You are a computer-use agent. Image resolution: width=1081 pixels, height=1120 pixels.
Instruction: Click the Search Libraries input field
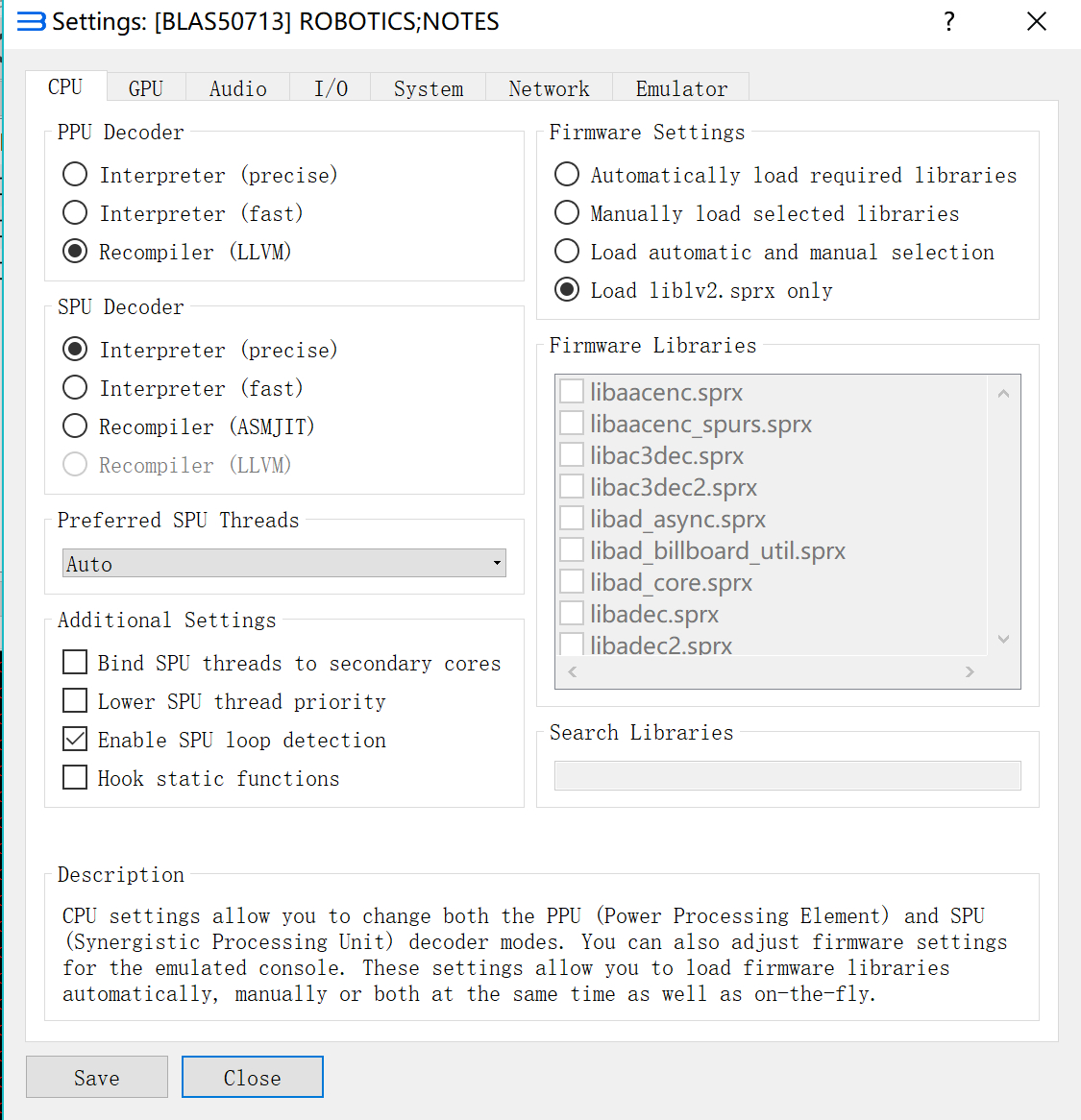click(x=787, y=775)
